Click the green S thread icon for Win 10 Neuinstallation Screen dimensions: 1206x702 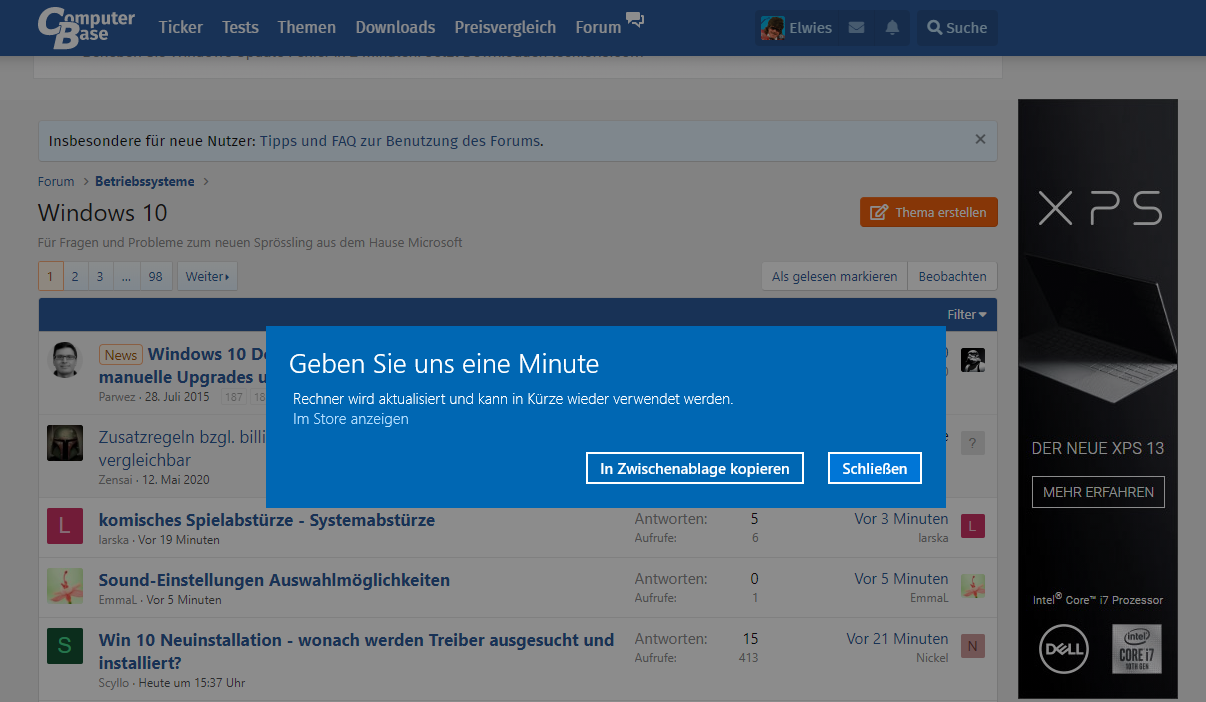click(x=65, y=646)
